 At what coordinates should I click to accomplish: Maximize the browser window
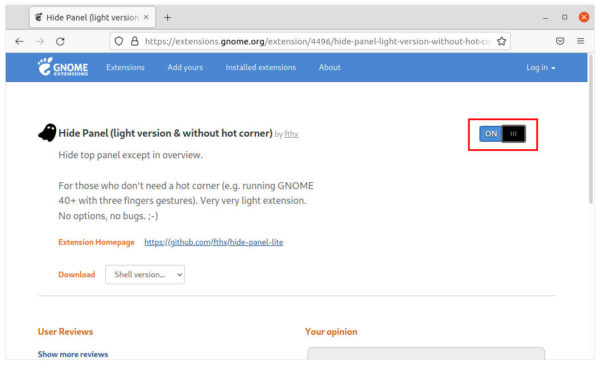point(564,17)
